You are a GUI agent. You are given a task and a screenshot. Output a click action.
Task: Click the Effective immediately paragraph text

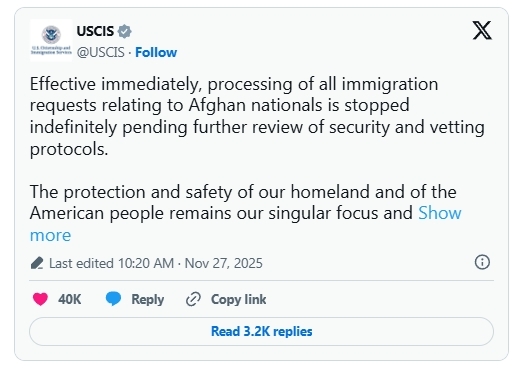(x=257, y=116)
